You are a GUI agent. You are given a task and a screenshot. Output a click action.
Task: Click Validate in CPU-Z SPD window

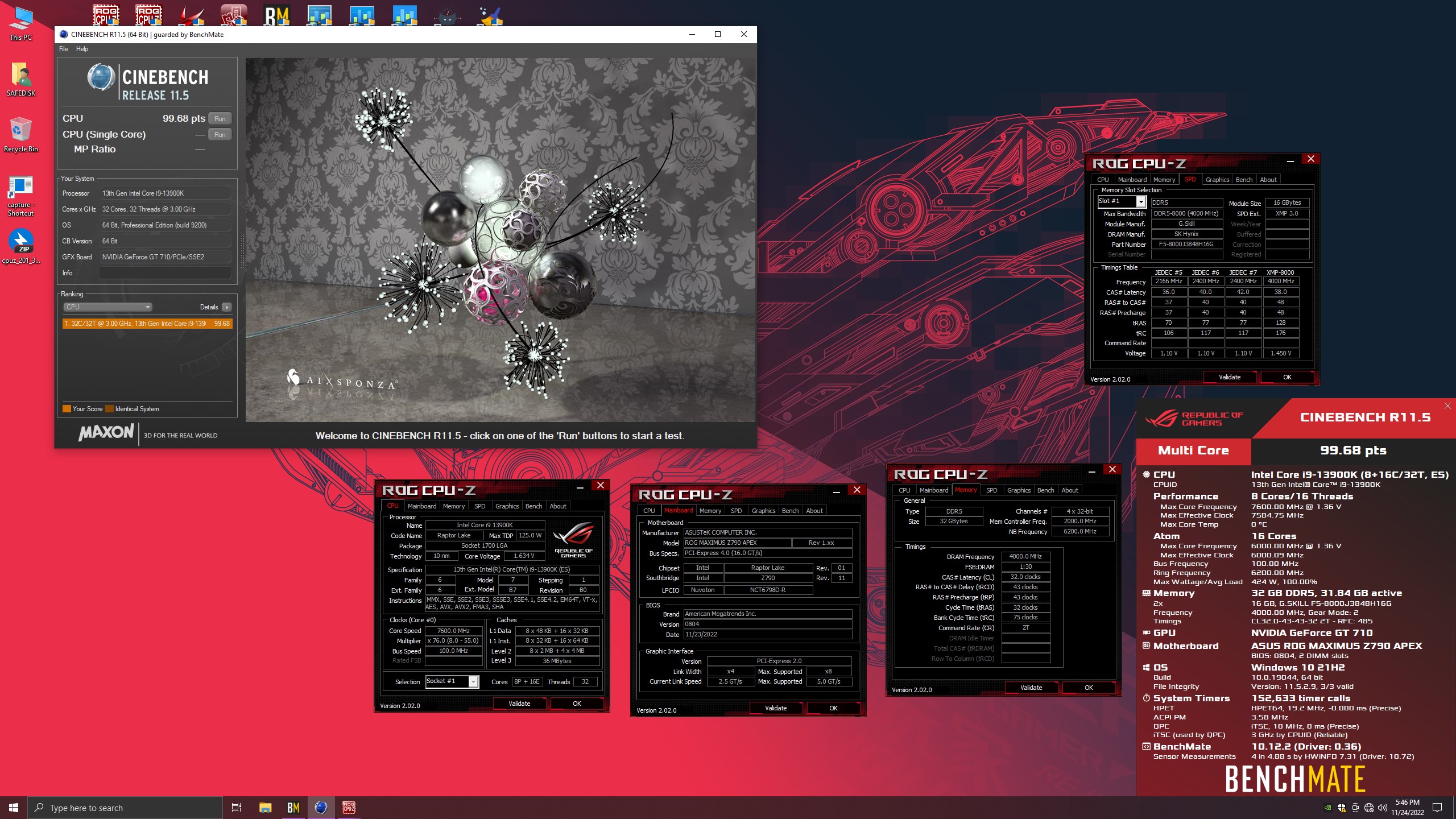[1230, 377]
